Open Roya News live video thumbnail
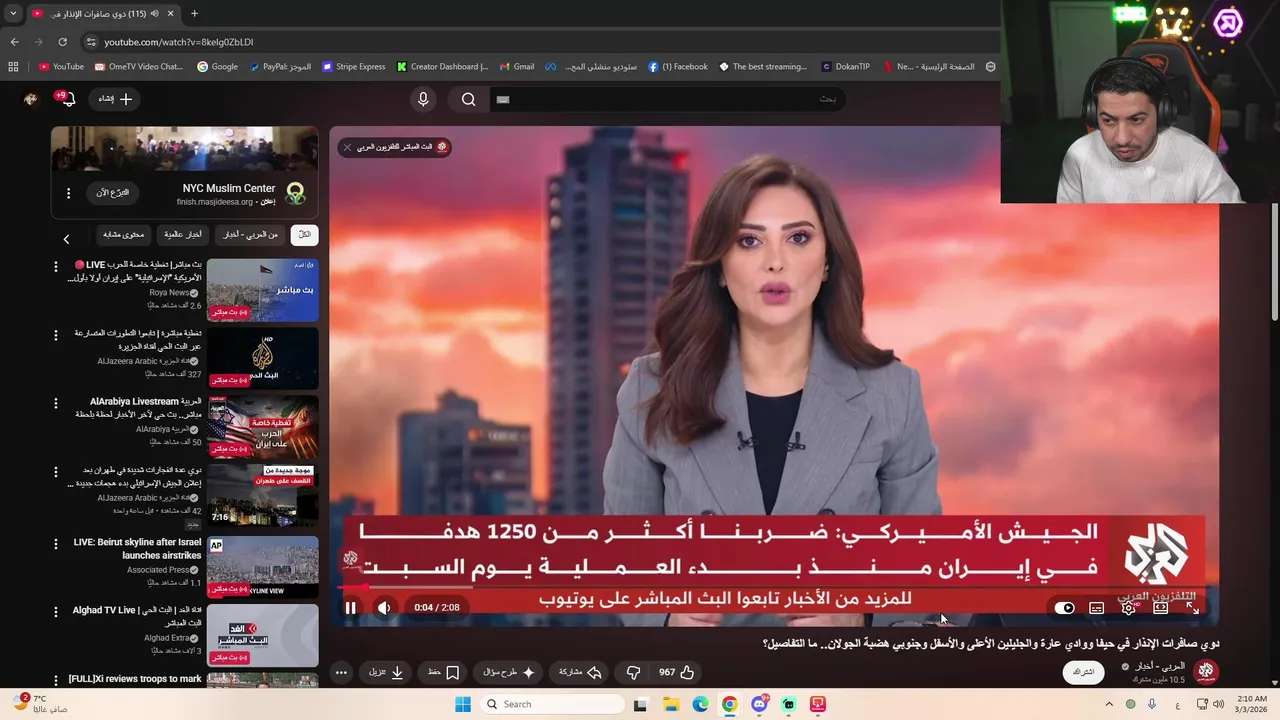Image resolution: width=1280 pixels, height=720 pixels. [263, 290]
